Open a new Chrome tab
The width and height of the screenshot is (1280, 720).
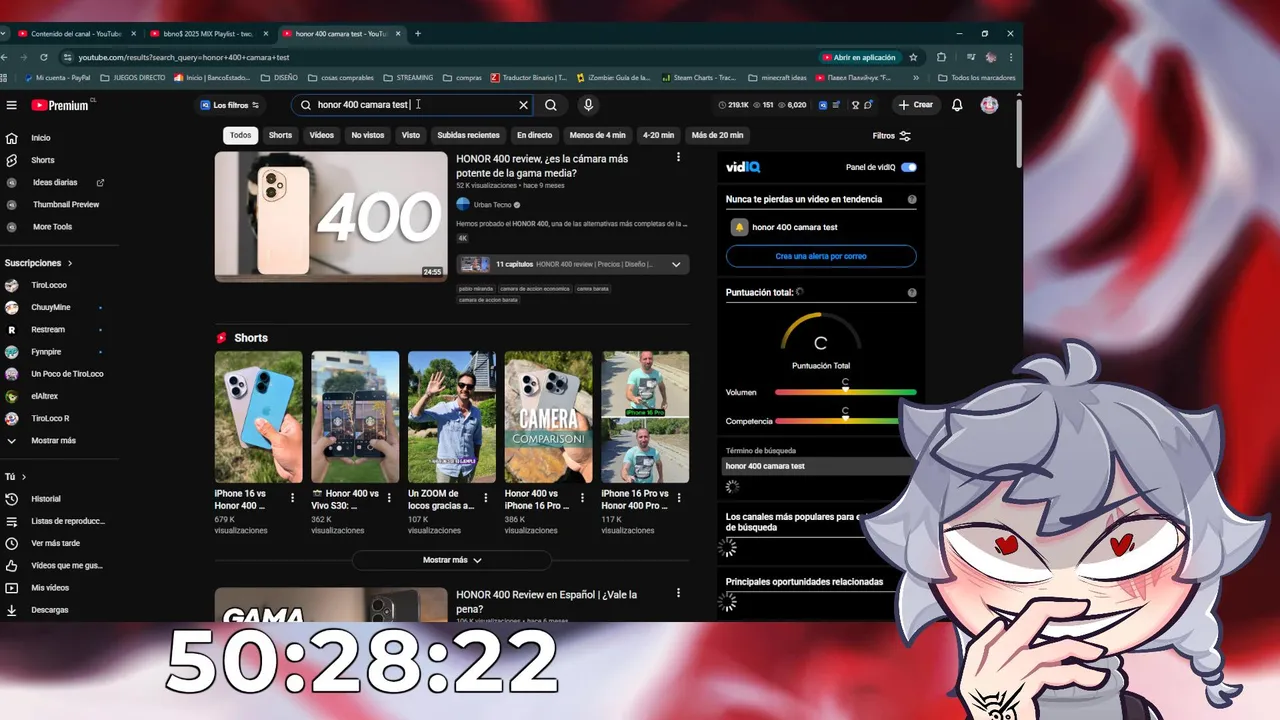418,33
